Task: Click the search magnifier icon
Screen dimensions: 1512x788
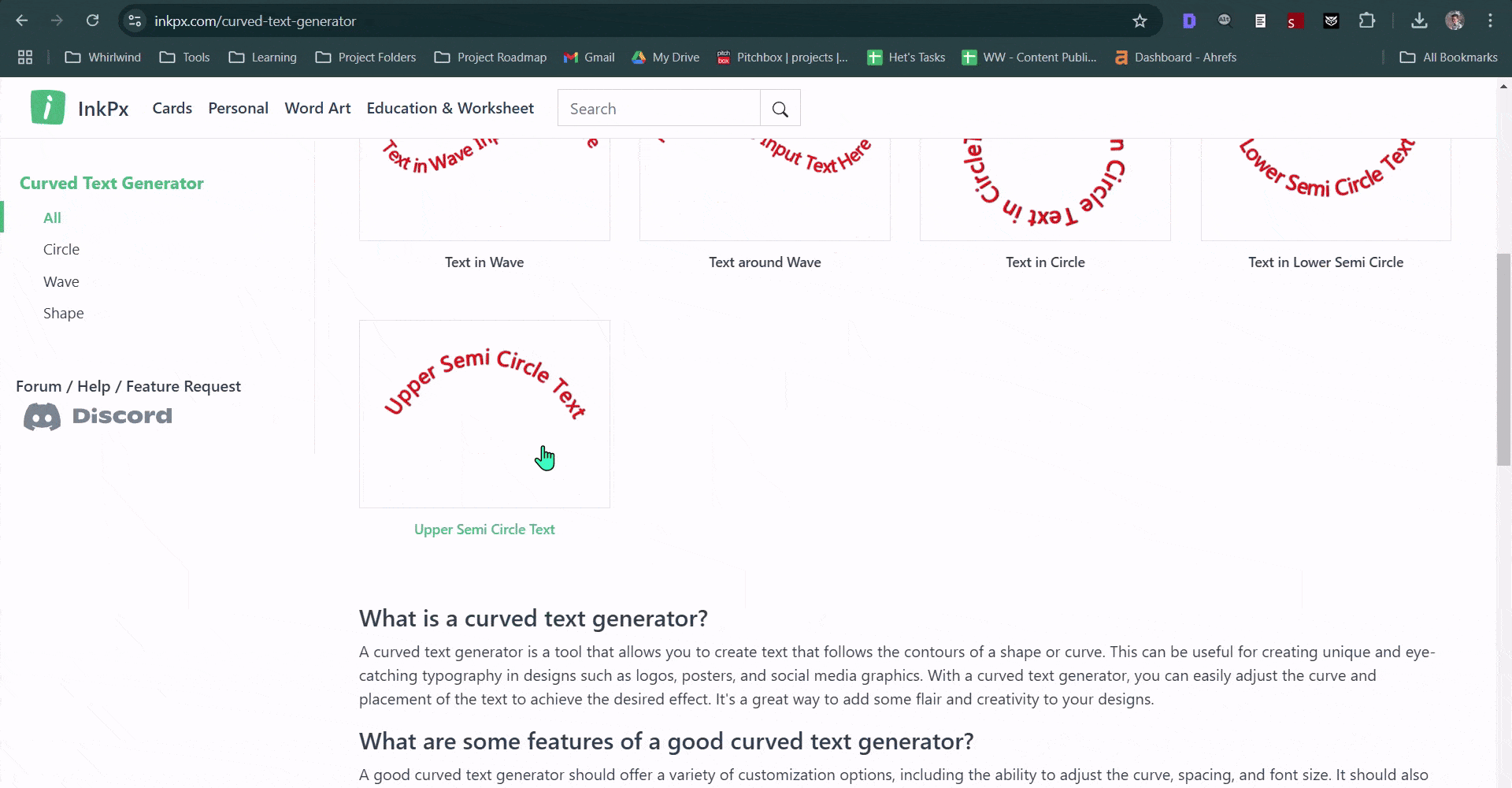Action: click(x=780, y=108)
